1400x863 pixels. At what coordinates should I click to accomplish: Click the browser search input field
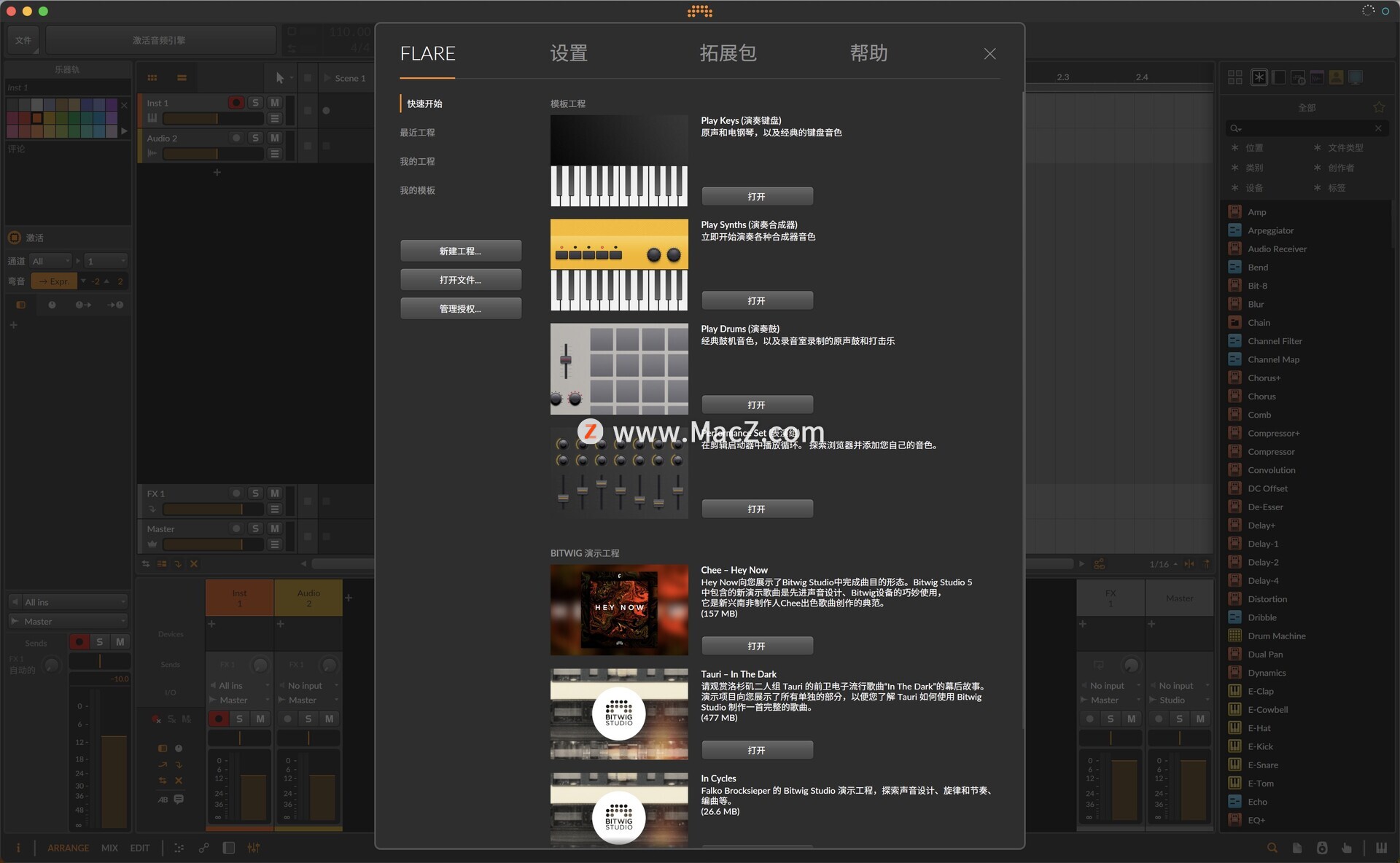pyautogui.click(x=1306, y=128)
